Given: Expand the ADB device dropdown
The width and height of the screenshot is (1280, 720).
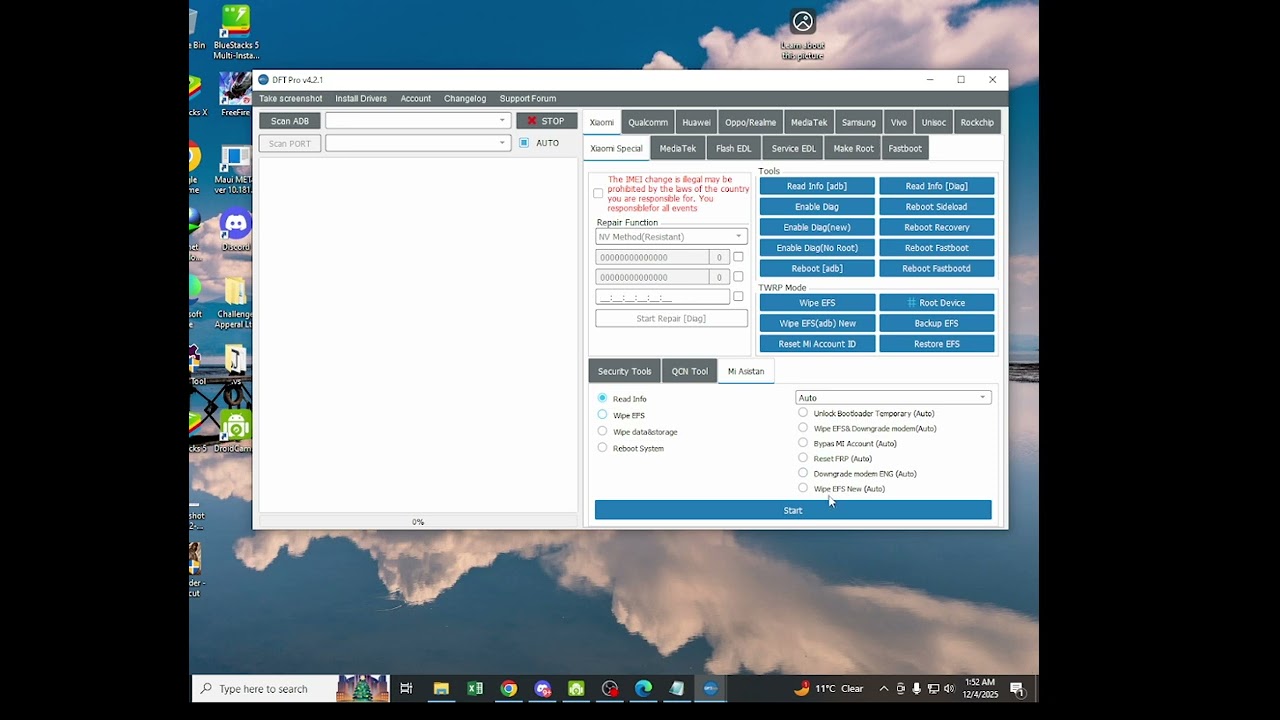Looking at the screenshot, I should pos(418,121).
